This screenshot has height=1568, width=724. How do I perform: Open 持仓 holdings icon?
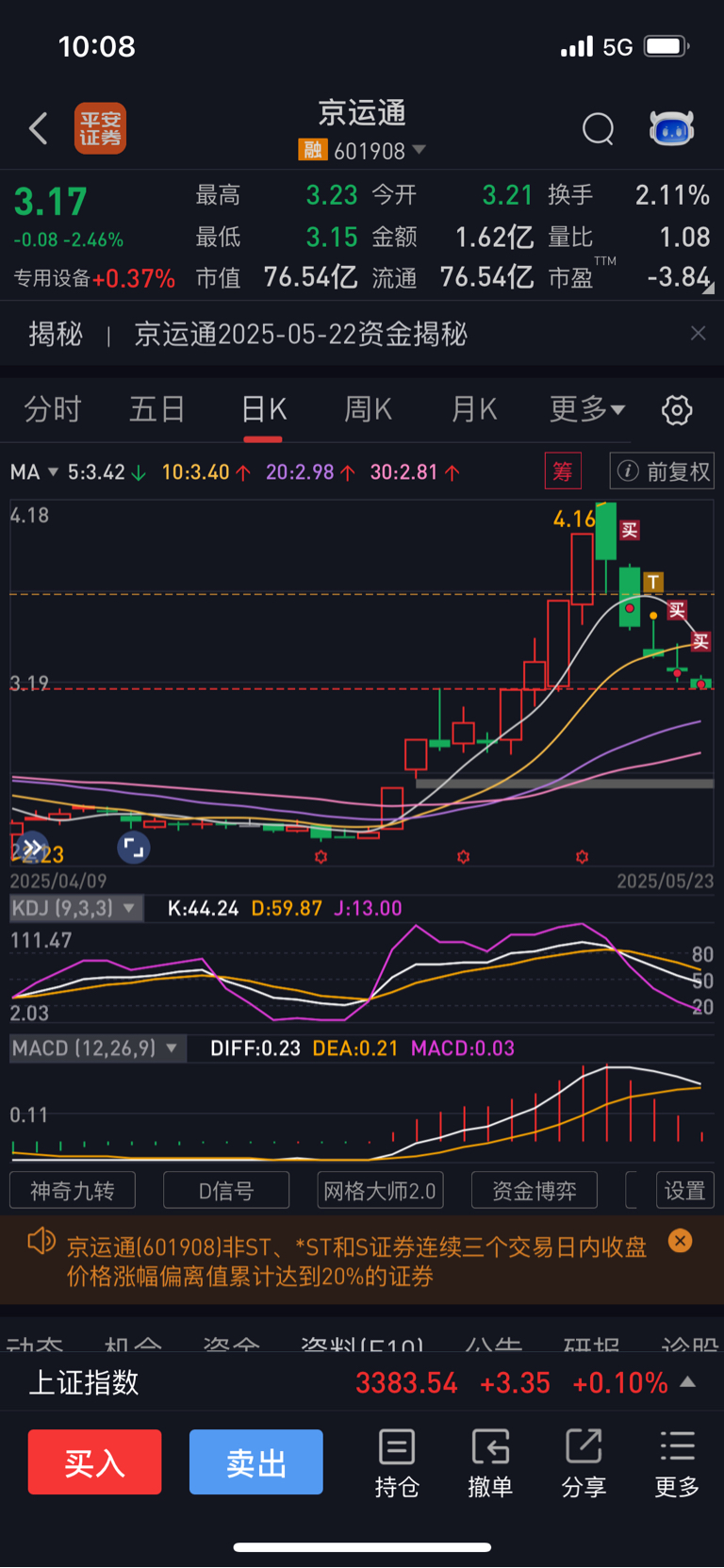point(397,1462)
